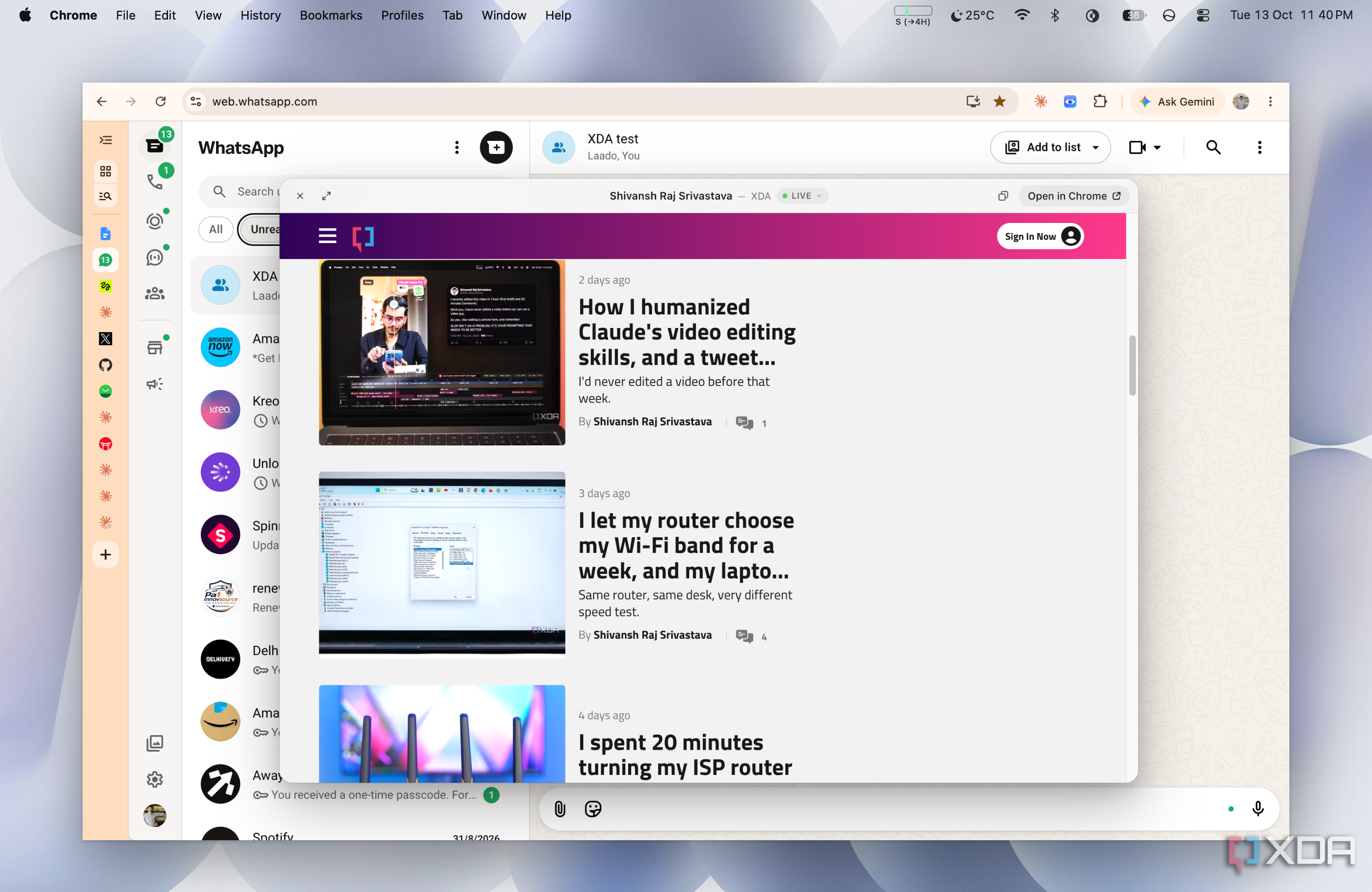
Task: Search within the XDA test chat
Action: tap(1213, 147)
